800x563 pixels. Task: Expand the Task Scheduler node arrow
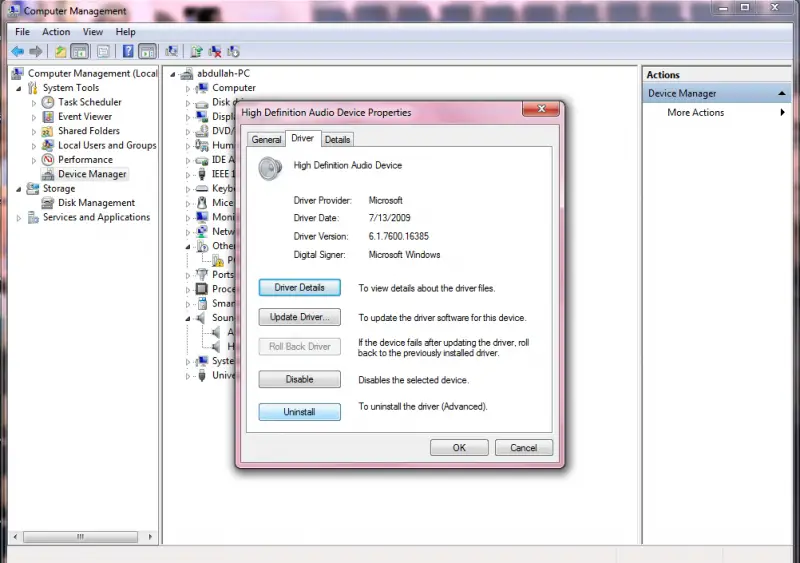pos(34,103)
